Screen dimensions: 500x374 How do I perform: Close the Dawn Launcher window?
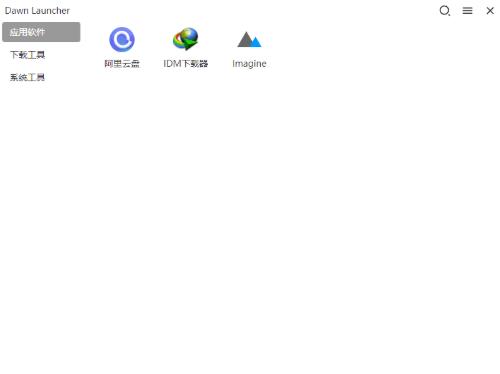490,11
